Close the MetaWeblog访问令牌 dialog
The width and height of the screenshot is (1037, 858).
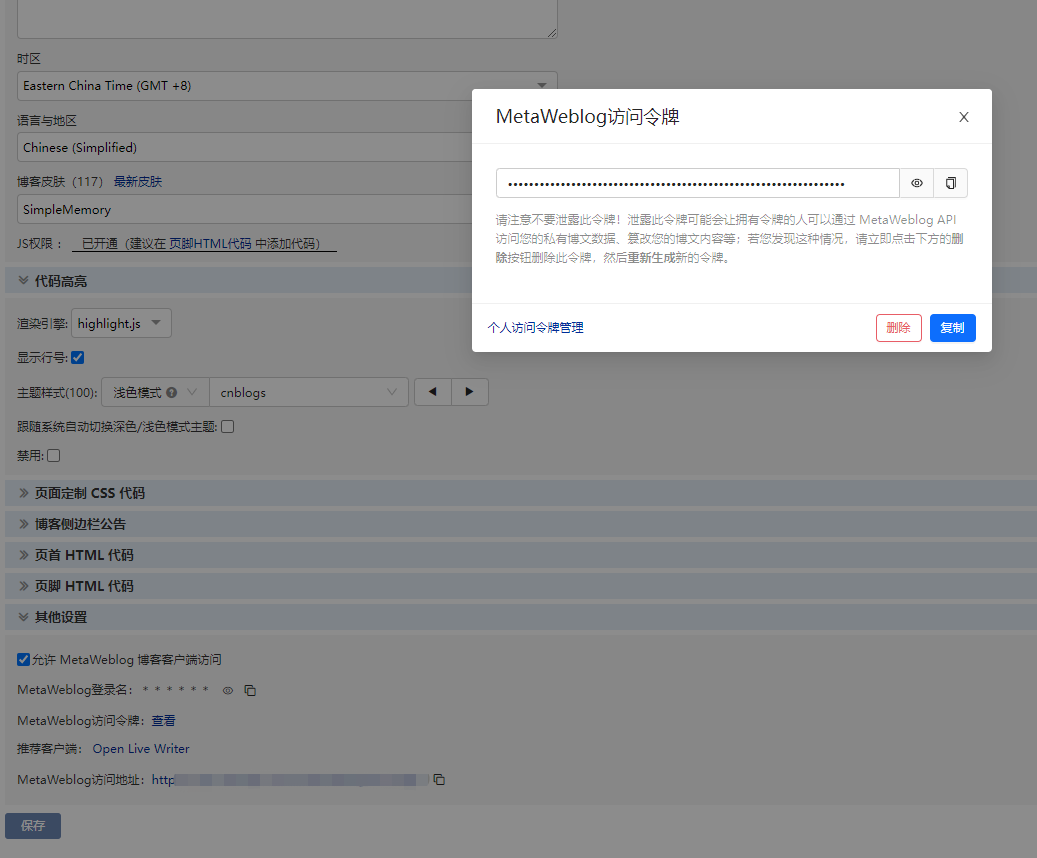pos(964,117)
